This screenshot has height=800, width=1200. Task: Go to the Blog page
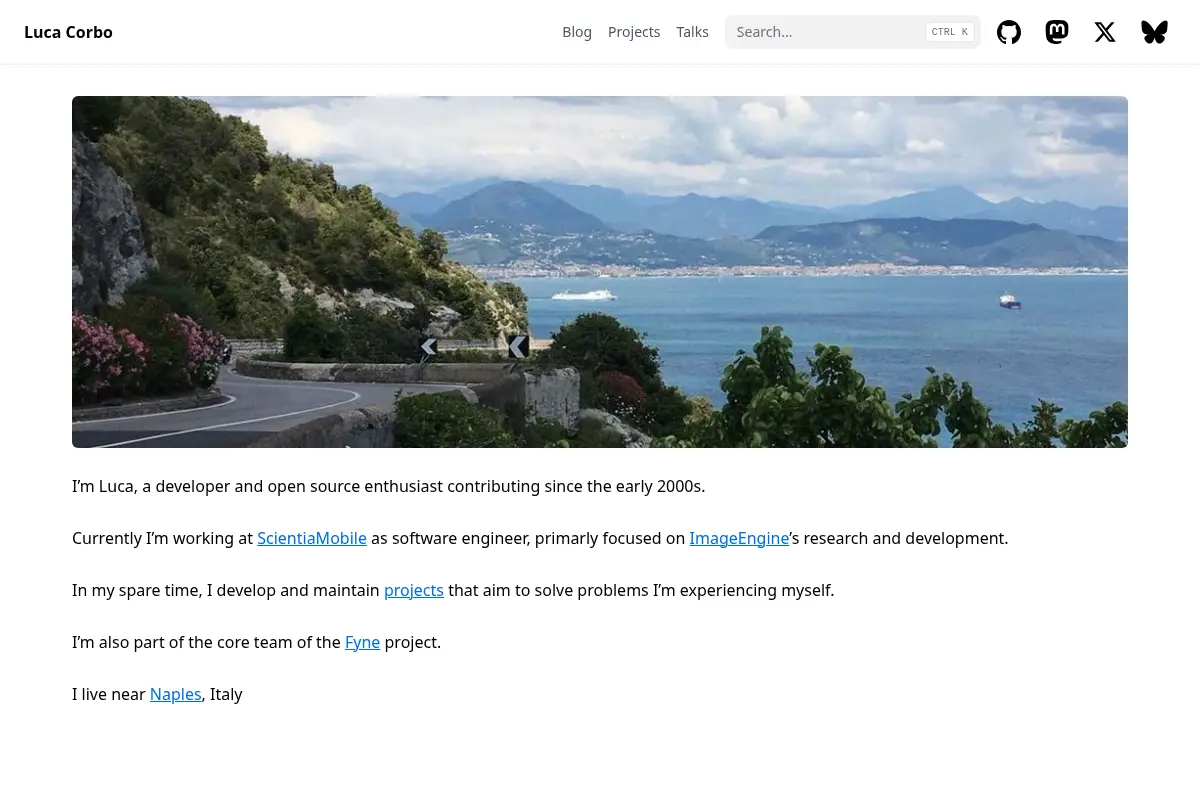(577, 32)
